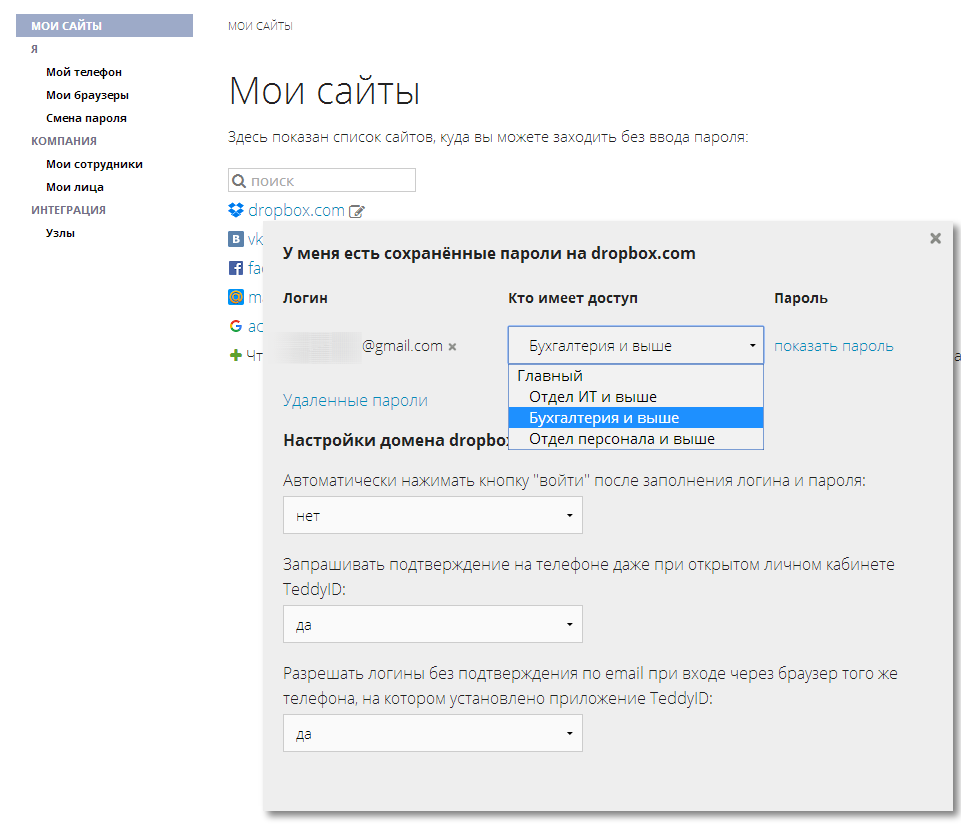The height and width of the screenshot is (835, 961).
Task: Choose 'Отдел ИТ и выше' option
Action: pyautogui.click(x=593, y=397)
